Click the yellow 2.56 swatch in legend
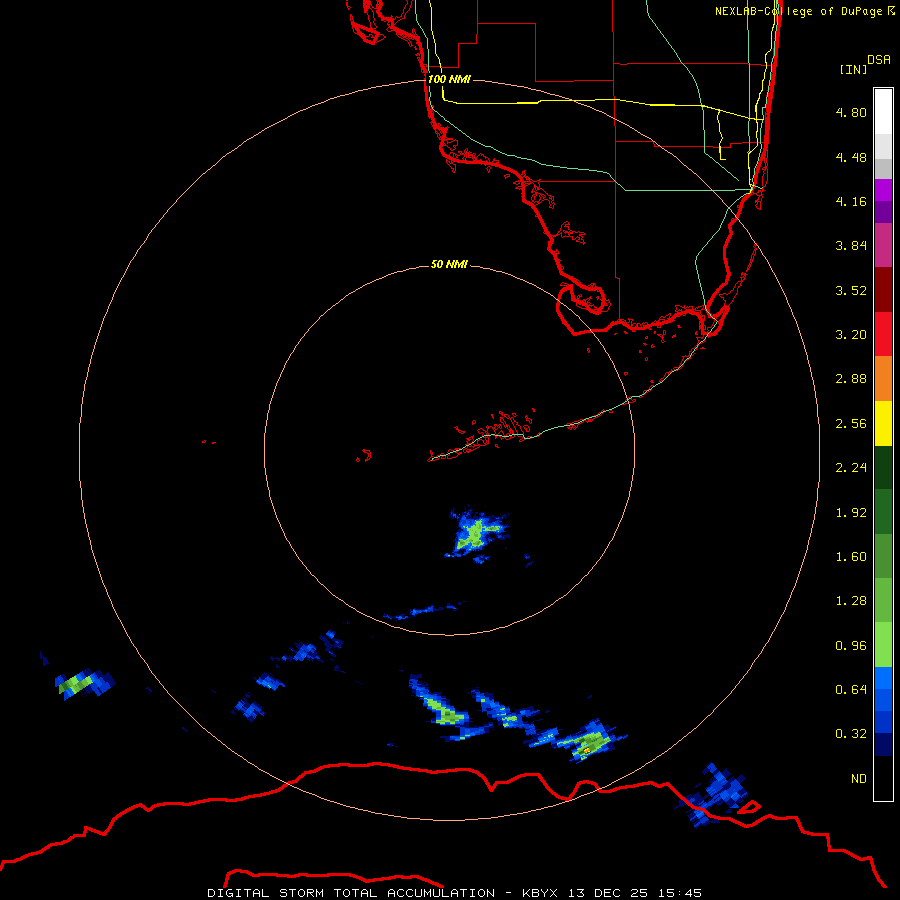Viewport: 900px width, 900px height. click(x=883, y=423)
